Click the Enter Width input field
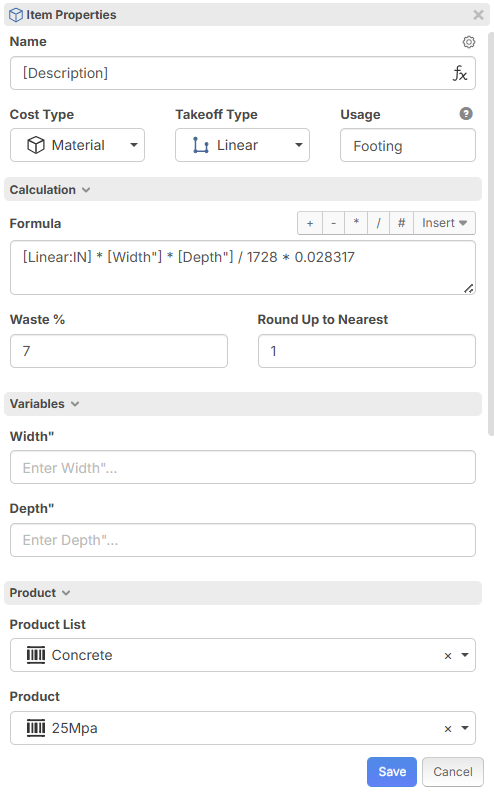Screen dimensions: 494x792 coord(243,467)
